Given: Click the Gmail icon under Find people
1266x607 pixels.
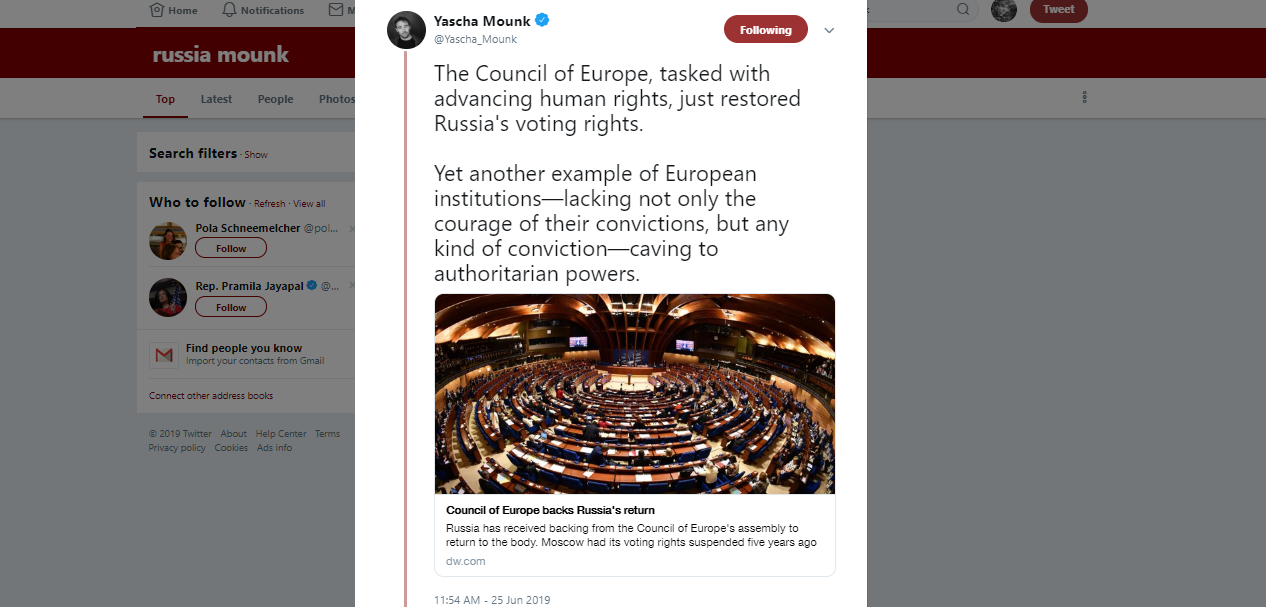Looking at the screenshot, I should pos(164,355).
